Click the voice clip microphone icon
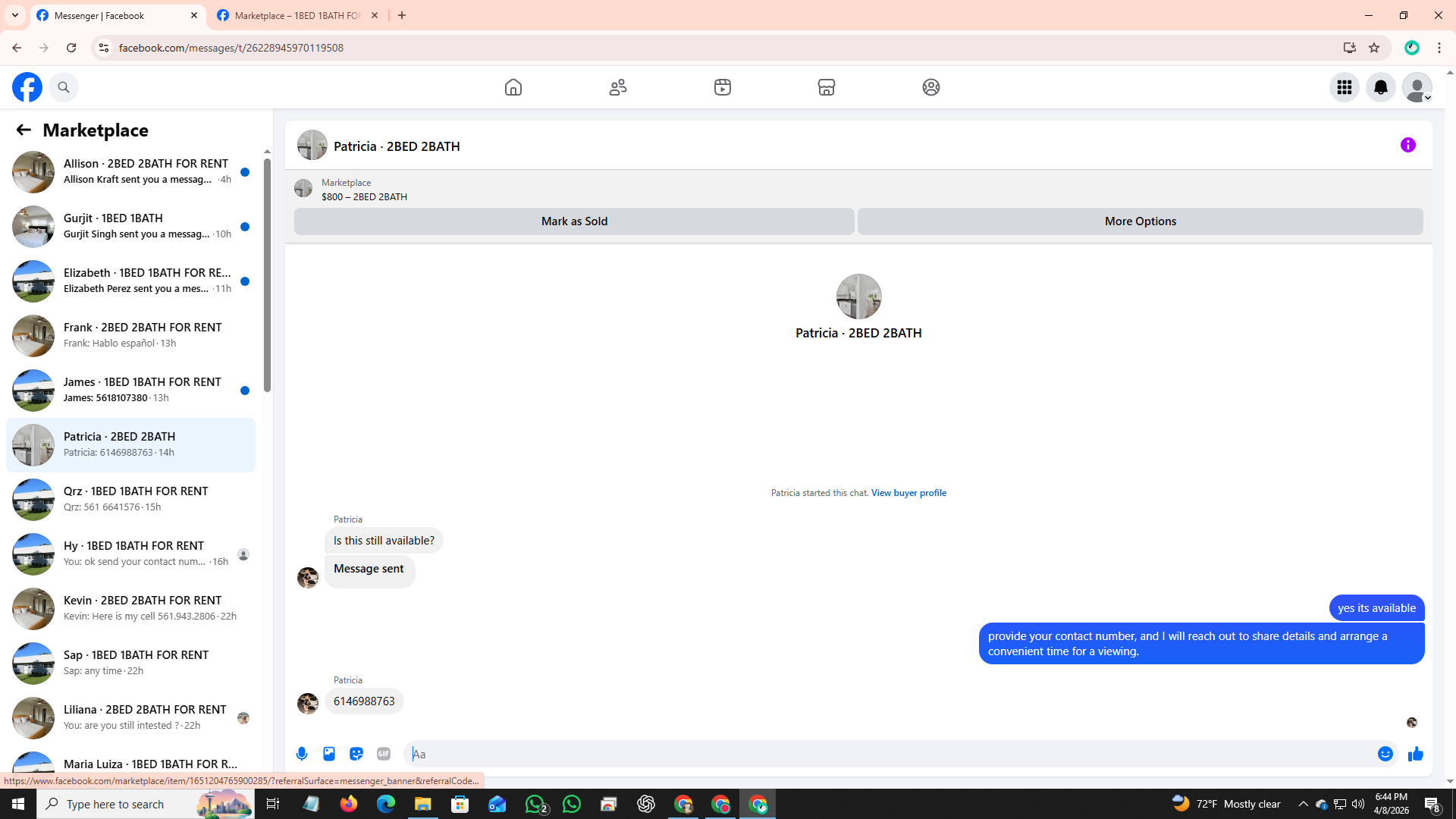The width and height of the screenshot is (1456, 819). (302, 754)
